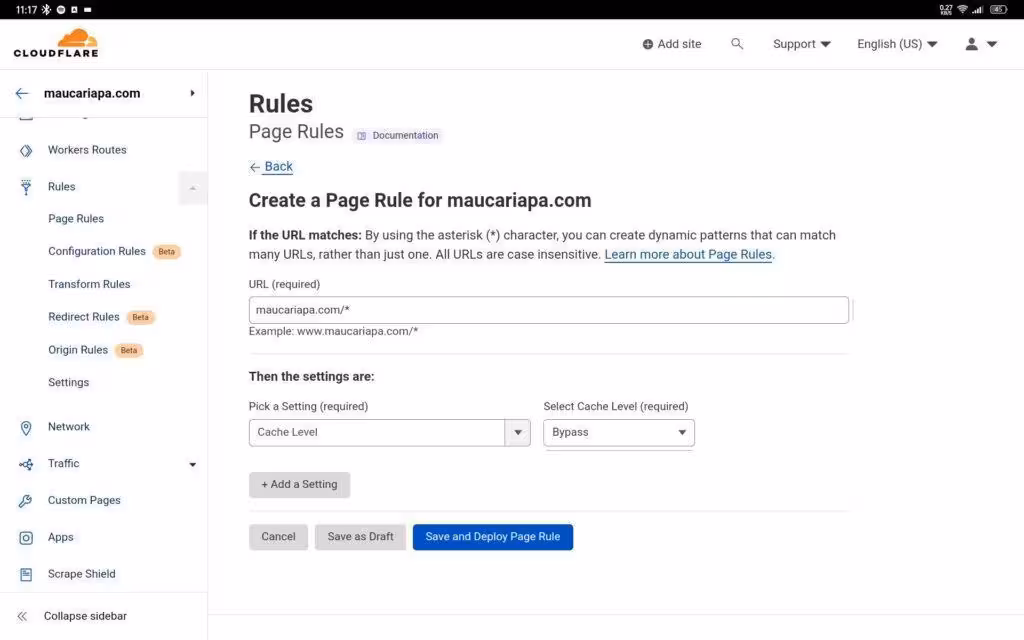Click the Wi-Fi status icon
The width and height of the screenshot is (1024, 640).
pos(962,9)
